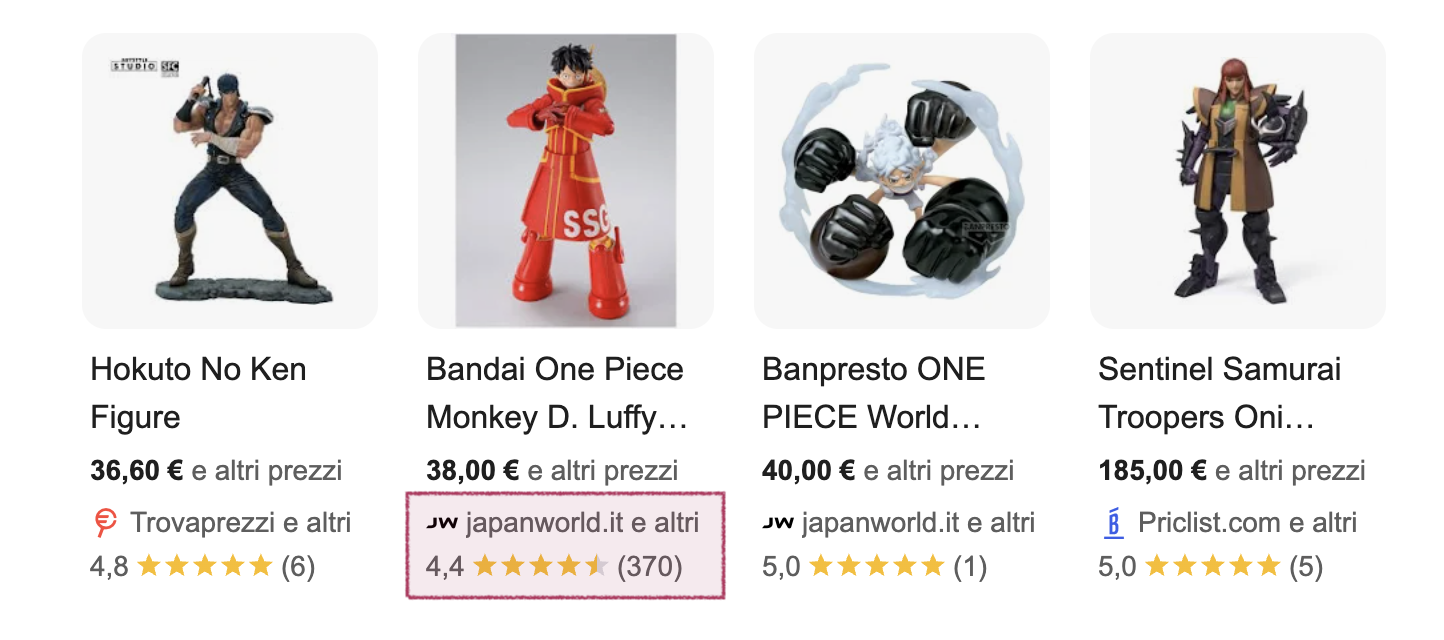This screenshot has height=640, width=1444.
Task: Click the 185,00 € price
Action: 1153,471
